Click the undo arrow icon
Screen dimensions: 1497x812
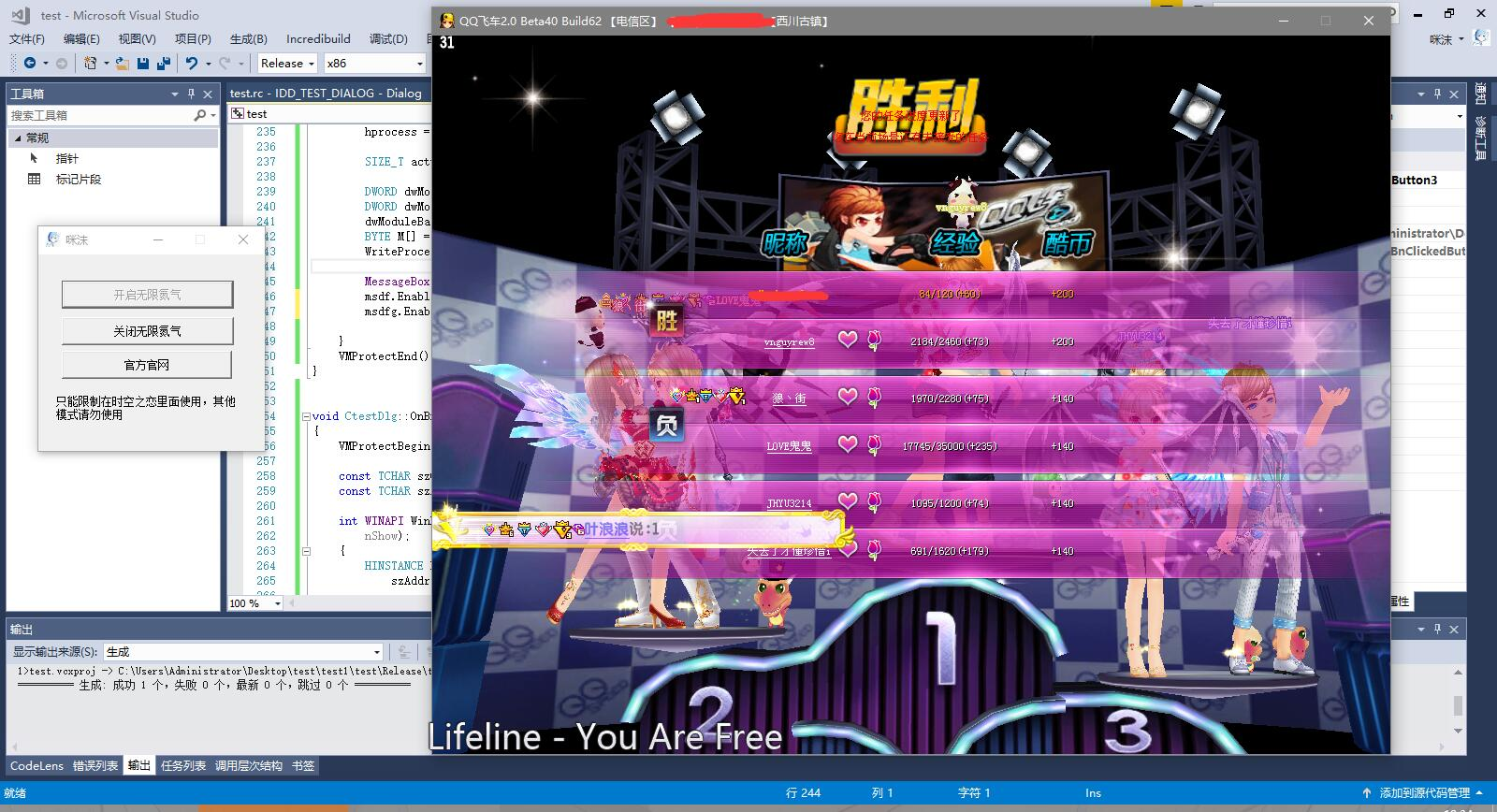(191, 63)
